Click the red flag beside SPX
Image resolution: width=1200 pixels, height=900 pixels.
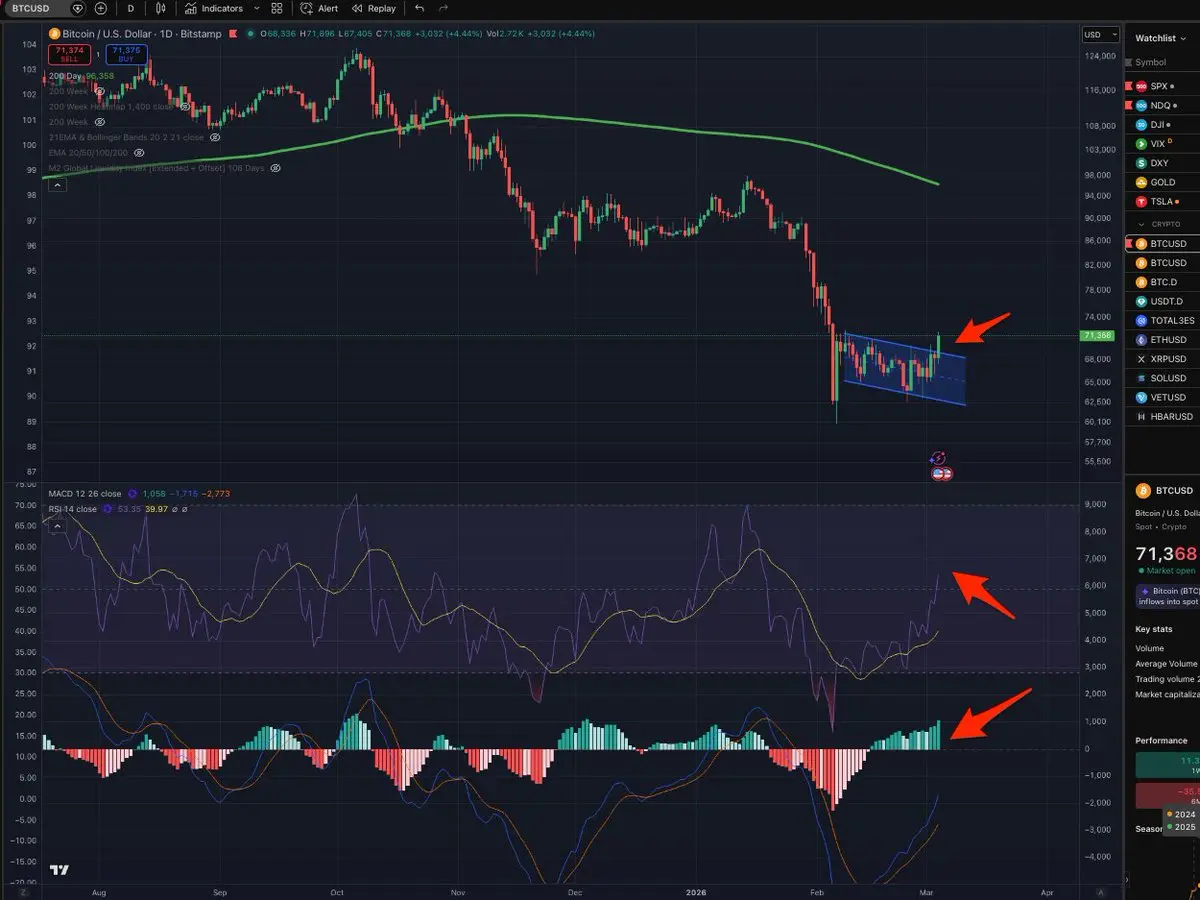tap(1130, 86)
